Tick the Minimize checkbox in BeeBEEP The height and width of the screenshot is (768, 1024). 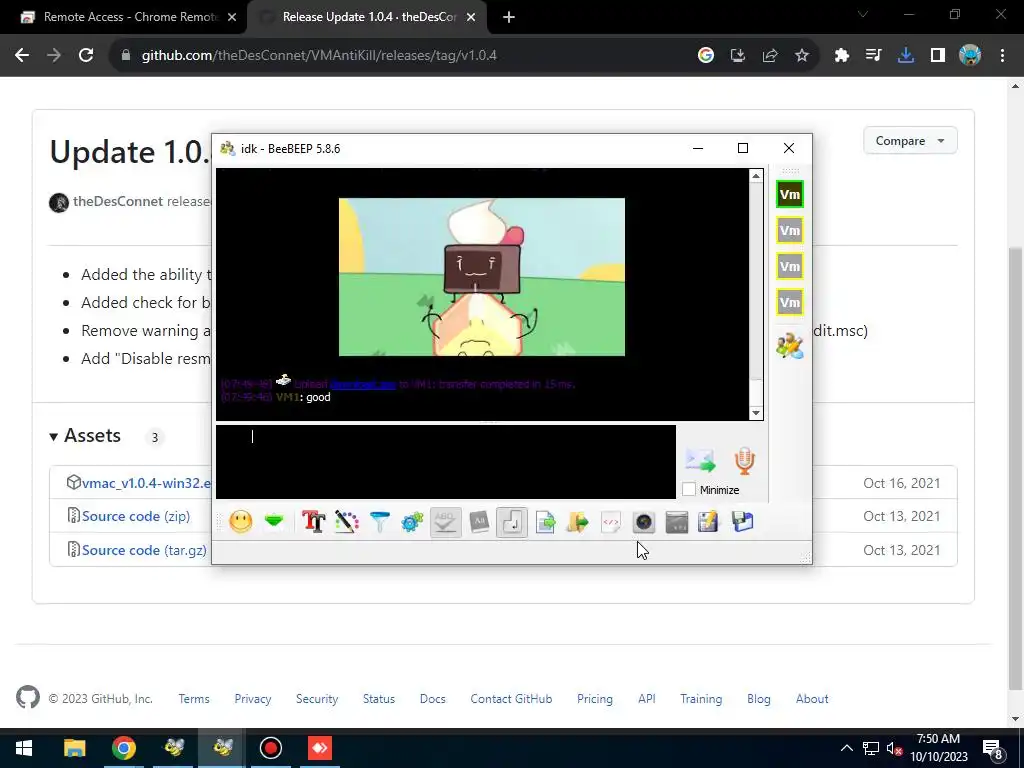(x=689, y=489)
